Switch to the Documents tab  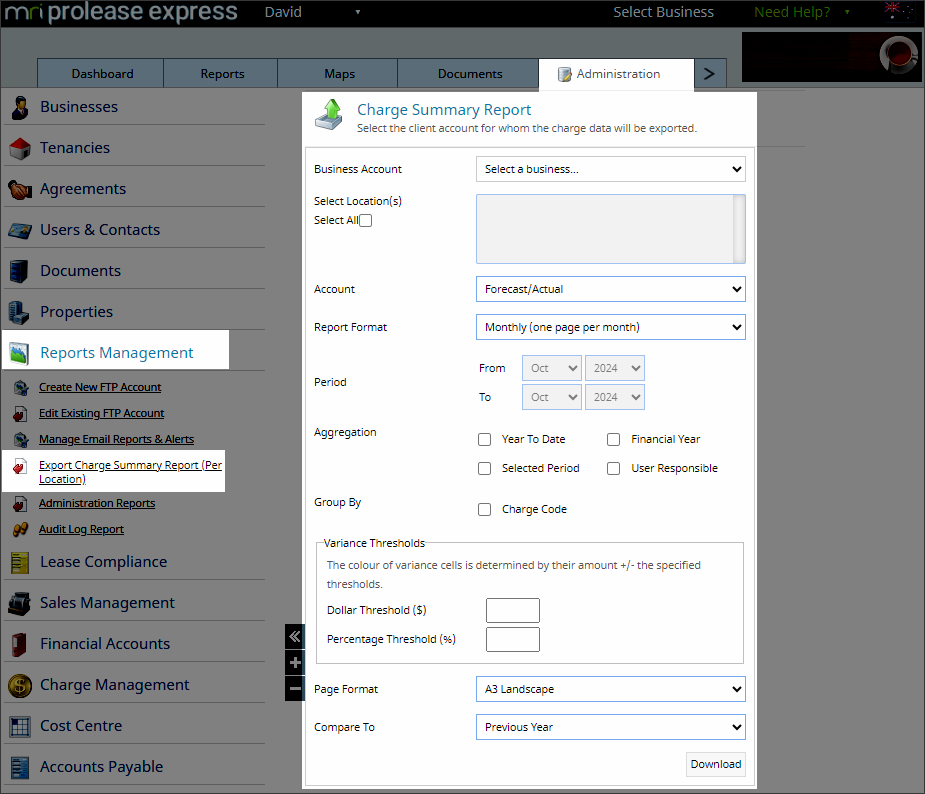468,74
